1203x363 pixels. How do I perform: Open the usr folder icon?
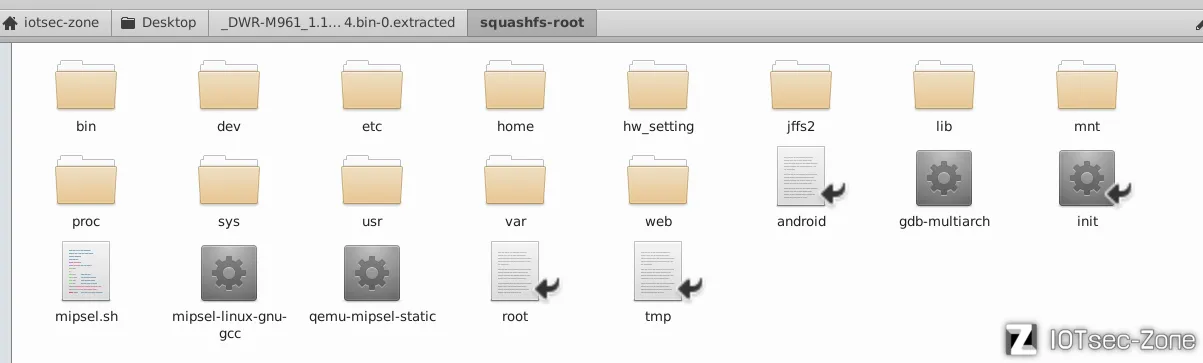[x=372, y=180]
